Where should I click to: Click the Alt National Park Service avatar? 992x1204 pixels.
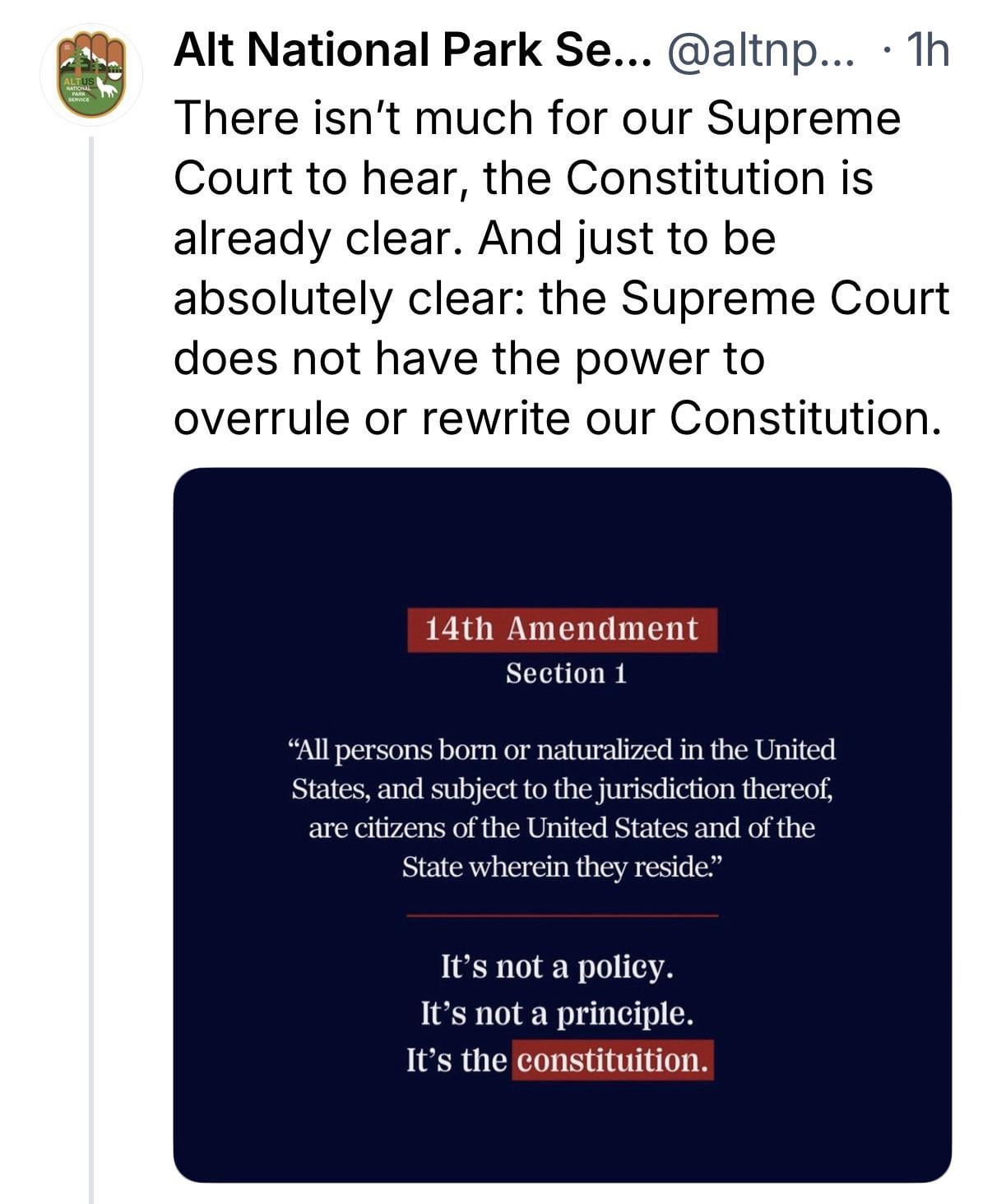[x=91, y=75]
